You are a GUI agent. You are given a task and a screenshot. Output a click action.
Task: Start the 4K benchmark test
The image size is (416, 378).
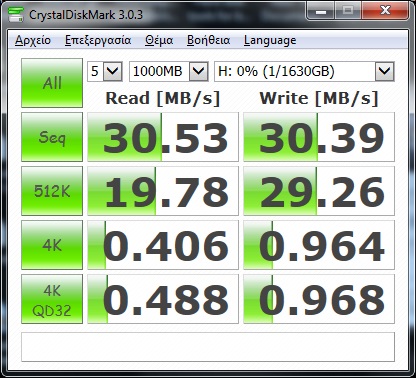tap(52, 245)
